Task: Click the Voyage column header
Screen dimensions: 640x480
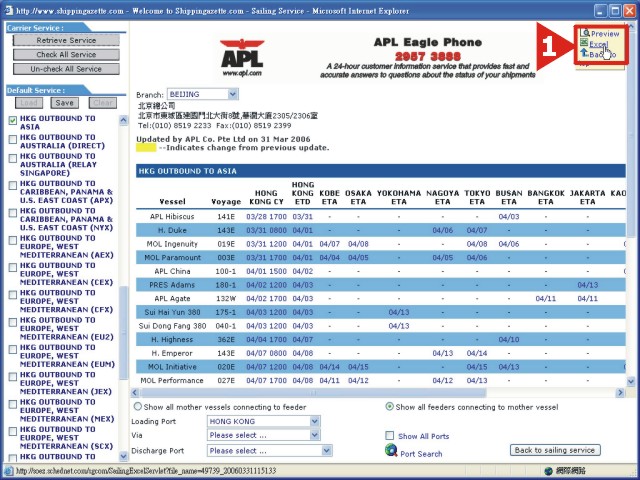Action: pos(226,202)
